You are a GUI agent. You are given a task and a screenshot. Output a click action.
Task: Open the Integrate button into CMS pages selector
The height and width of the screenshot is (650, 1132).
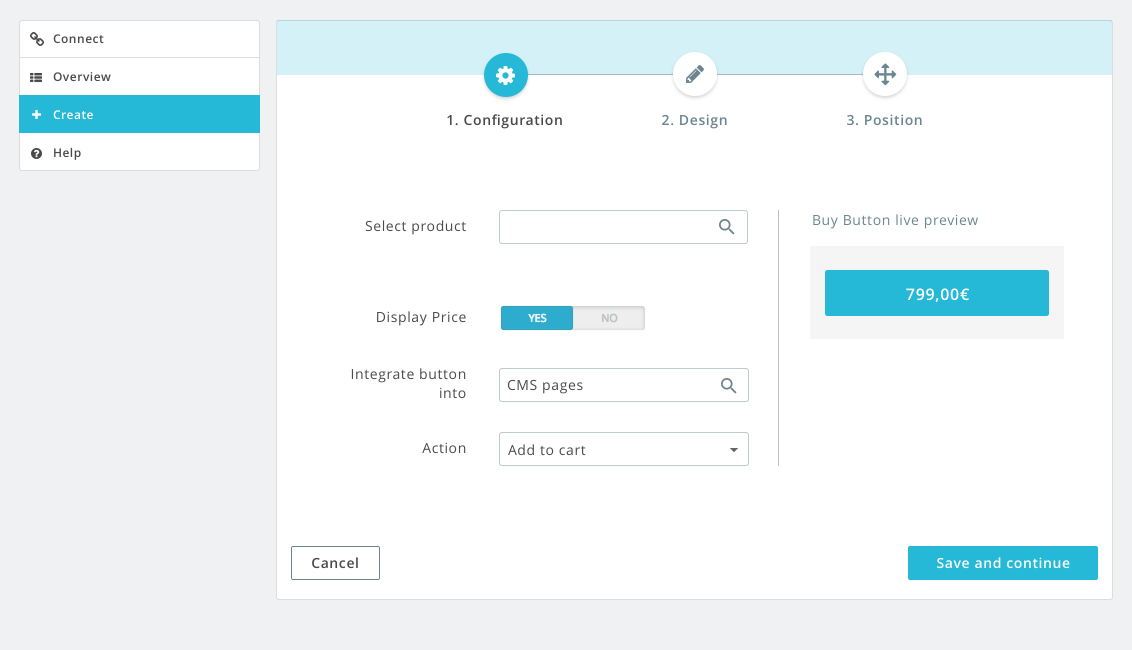pyautogui.click(x=608, y=385)
